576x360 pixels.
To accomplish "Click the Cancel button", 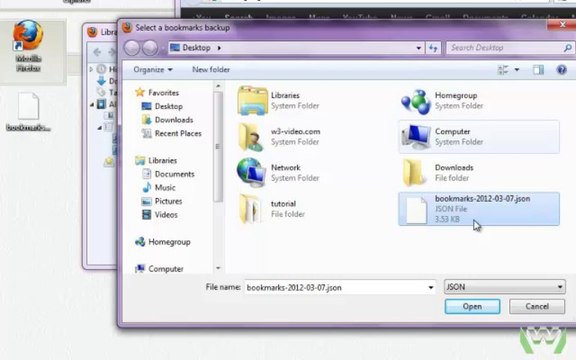I will [x=537, y=306].
